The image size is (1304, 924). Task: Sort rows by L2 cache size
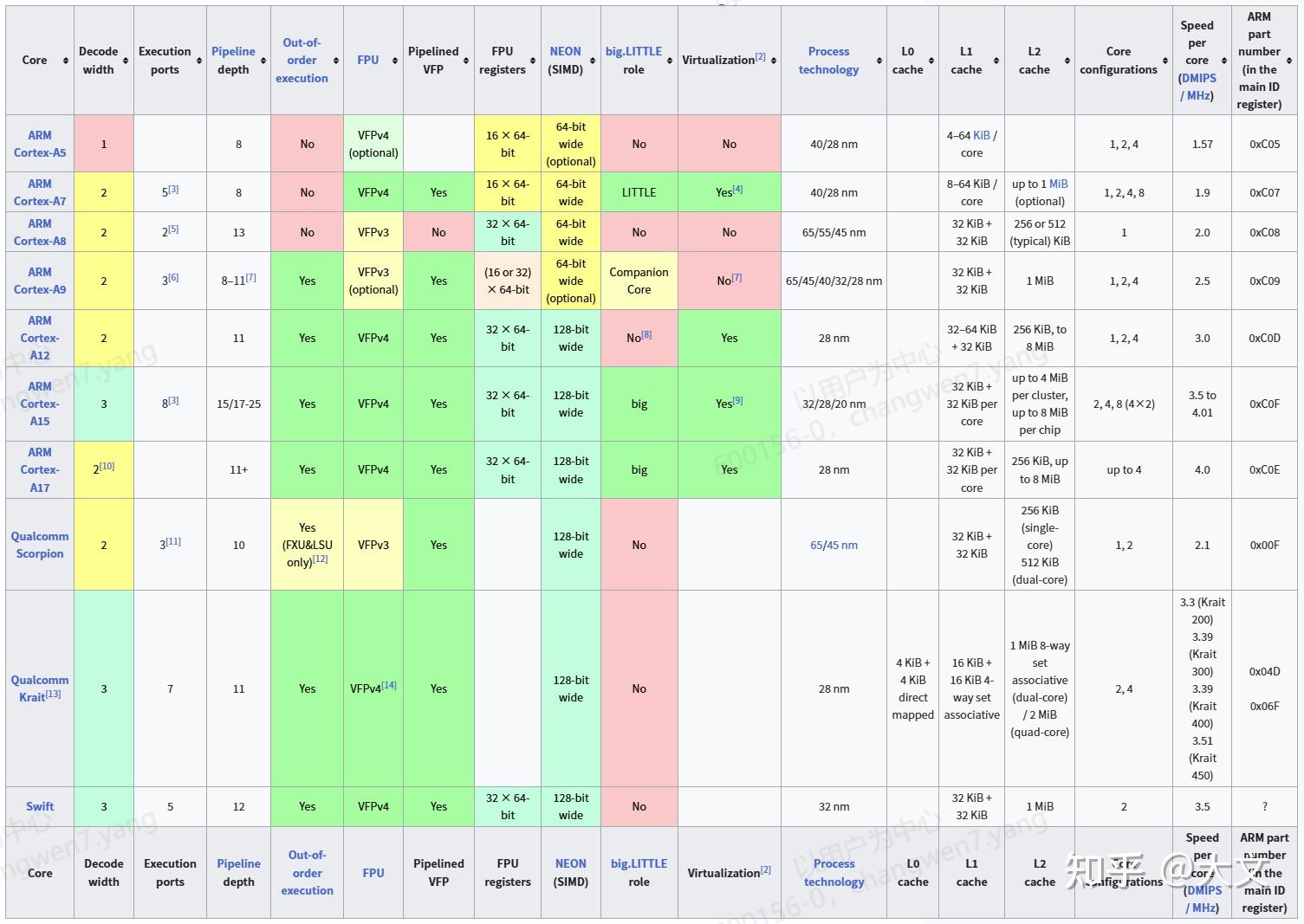(x=1067, y=61)
